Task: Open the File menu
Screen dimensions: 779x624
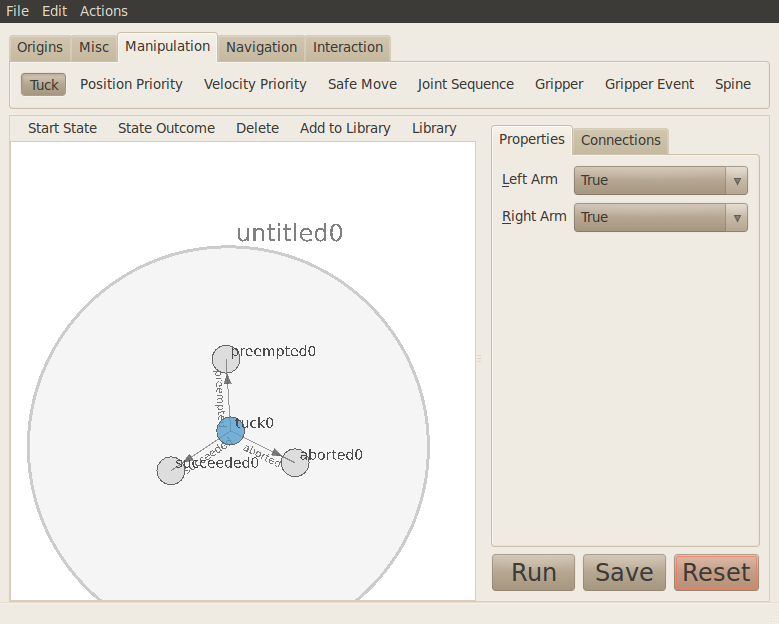Action: pos(17,11)
